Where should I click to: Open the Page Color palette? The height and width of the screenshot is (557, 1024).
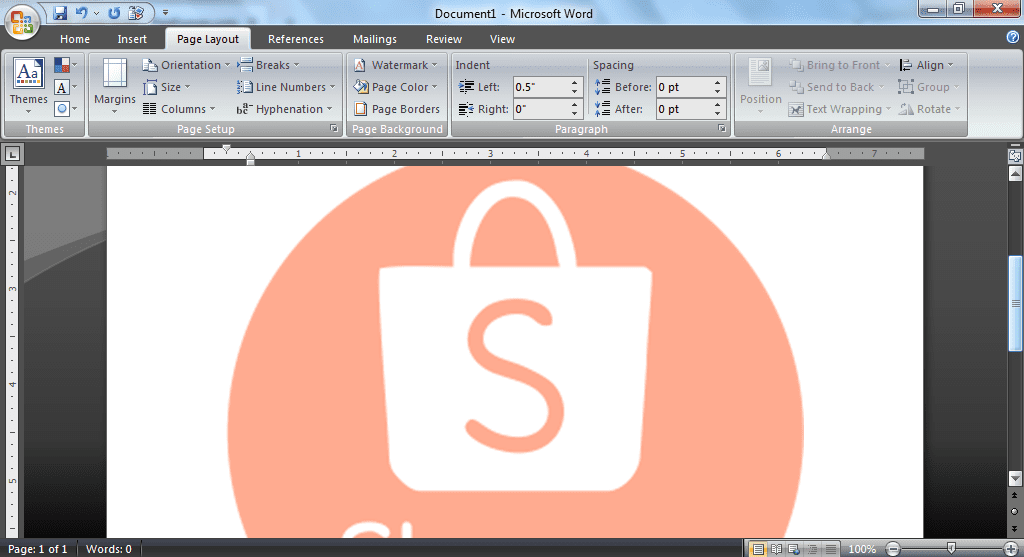396,87
